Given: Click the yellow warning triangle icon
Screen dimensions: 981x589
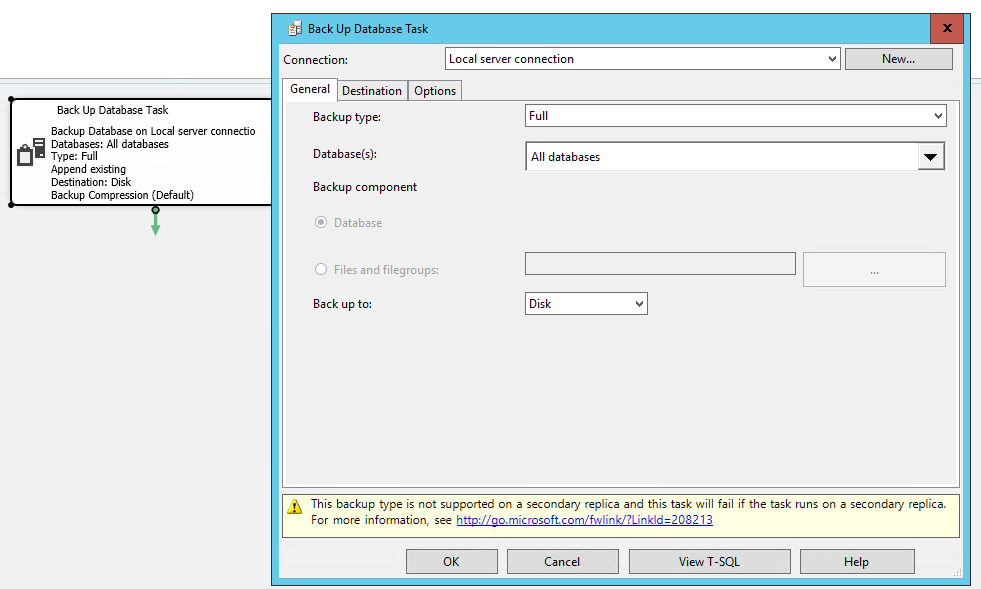Looking at the screenshot, I should click(296, 506).
